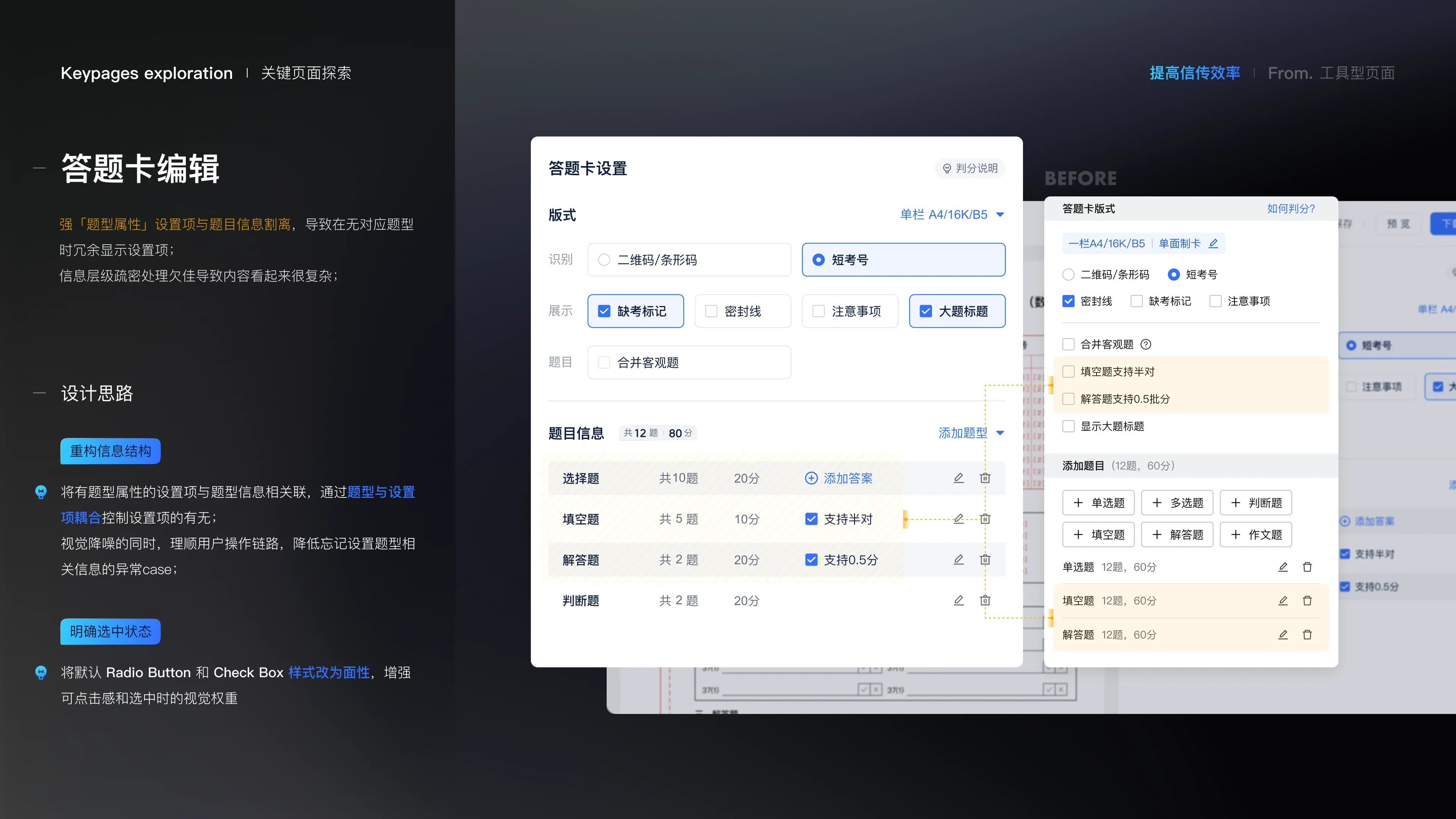This screenshot has width=1456, height=819.
Task: Open 单栏 A4/16K/B5 版式 dropdown
Action: (952, 215)
